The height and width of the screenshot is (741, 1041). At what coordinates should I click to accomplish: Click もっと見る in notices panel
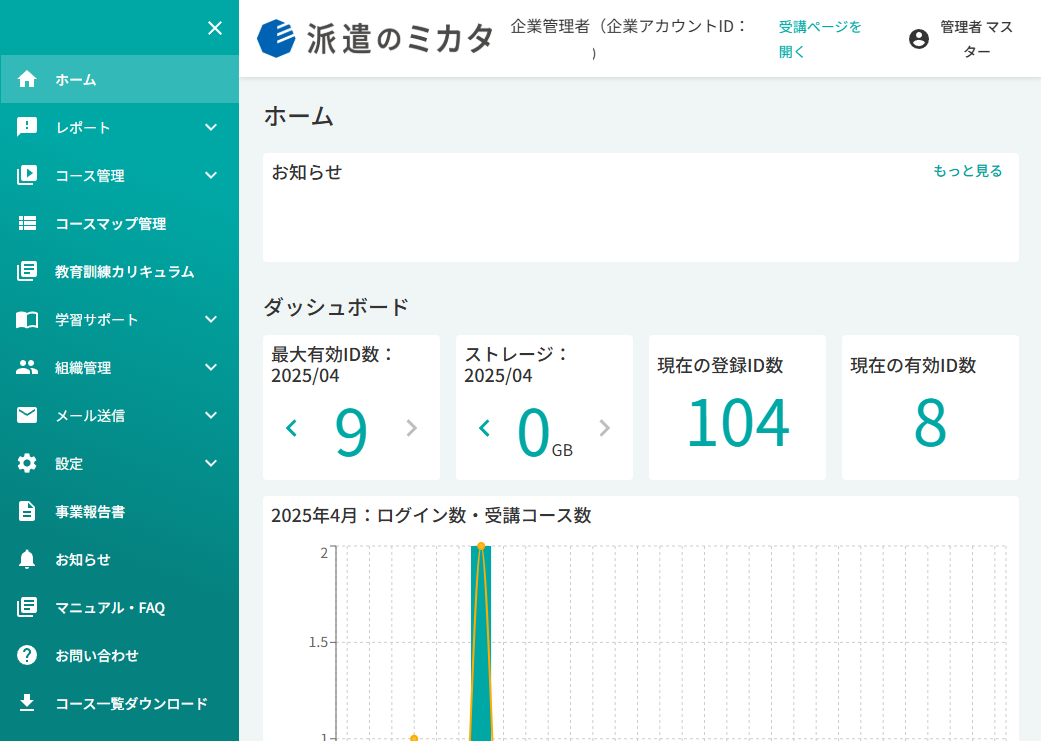coord(967,171)
